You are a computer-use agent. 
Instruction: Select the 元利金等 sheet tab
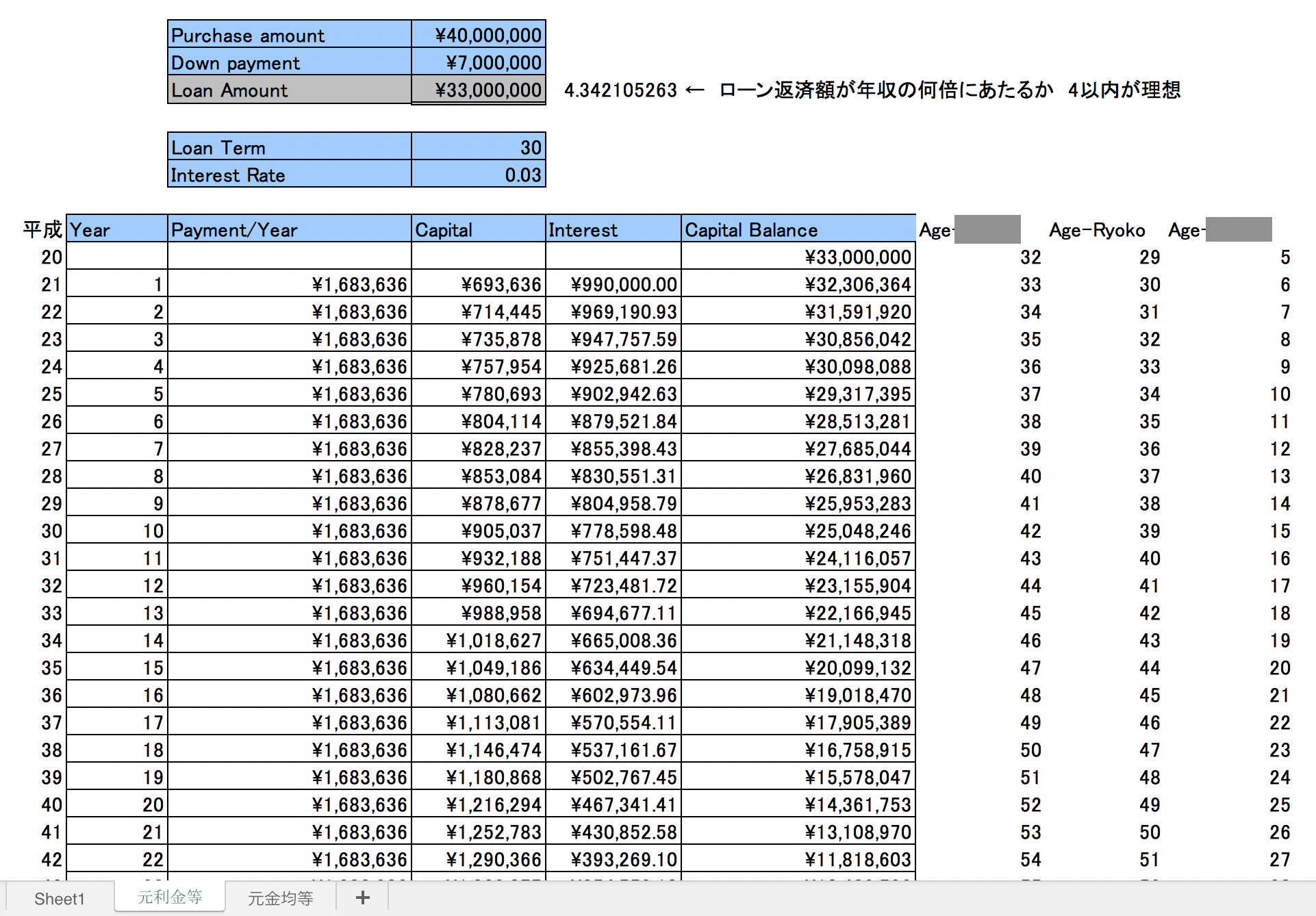coord(170,897)
